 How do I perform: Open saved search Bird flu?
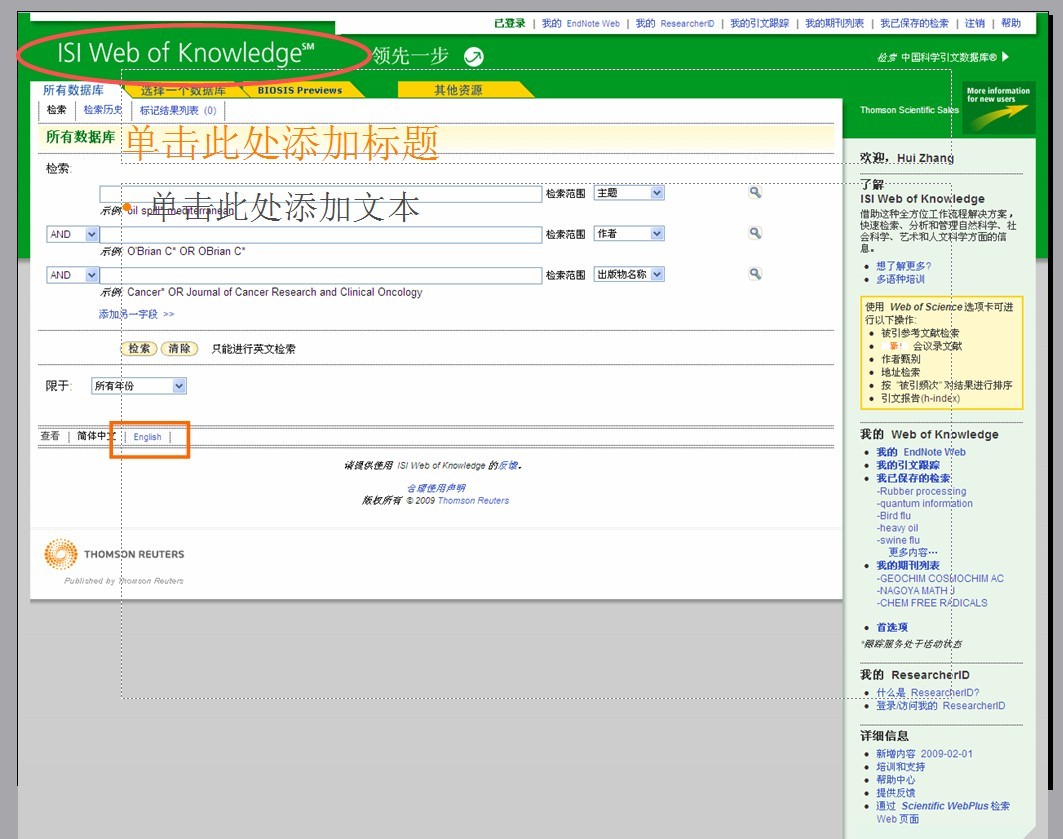coord(894,516)
